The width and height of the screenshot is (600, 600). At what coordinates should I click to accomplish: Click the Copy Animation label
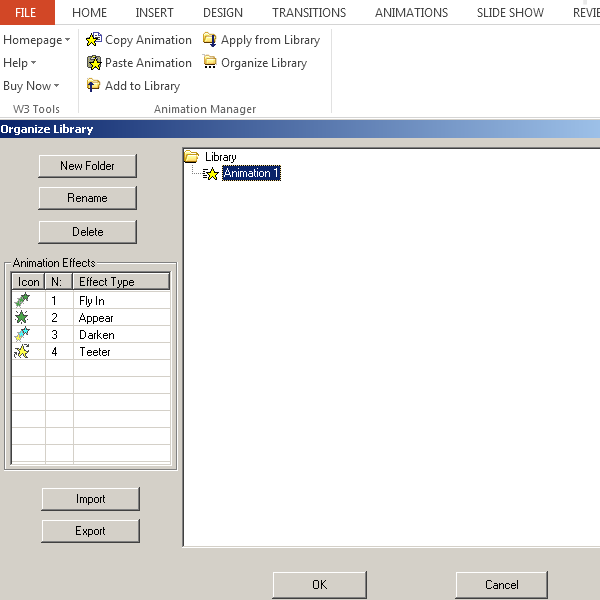pos(148,40)
